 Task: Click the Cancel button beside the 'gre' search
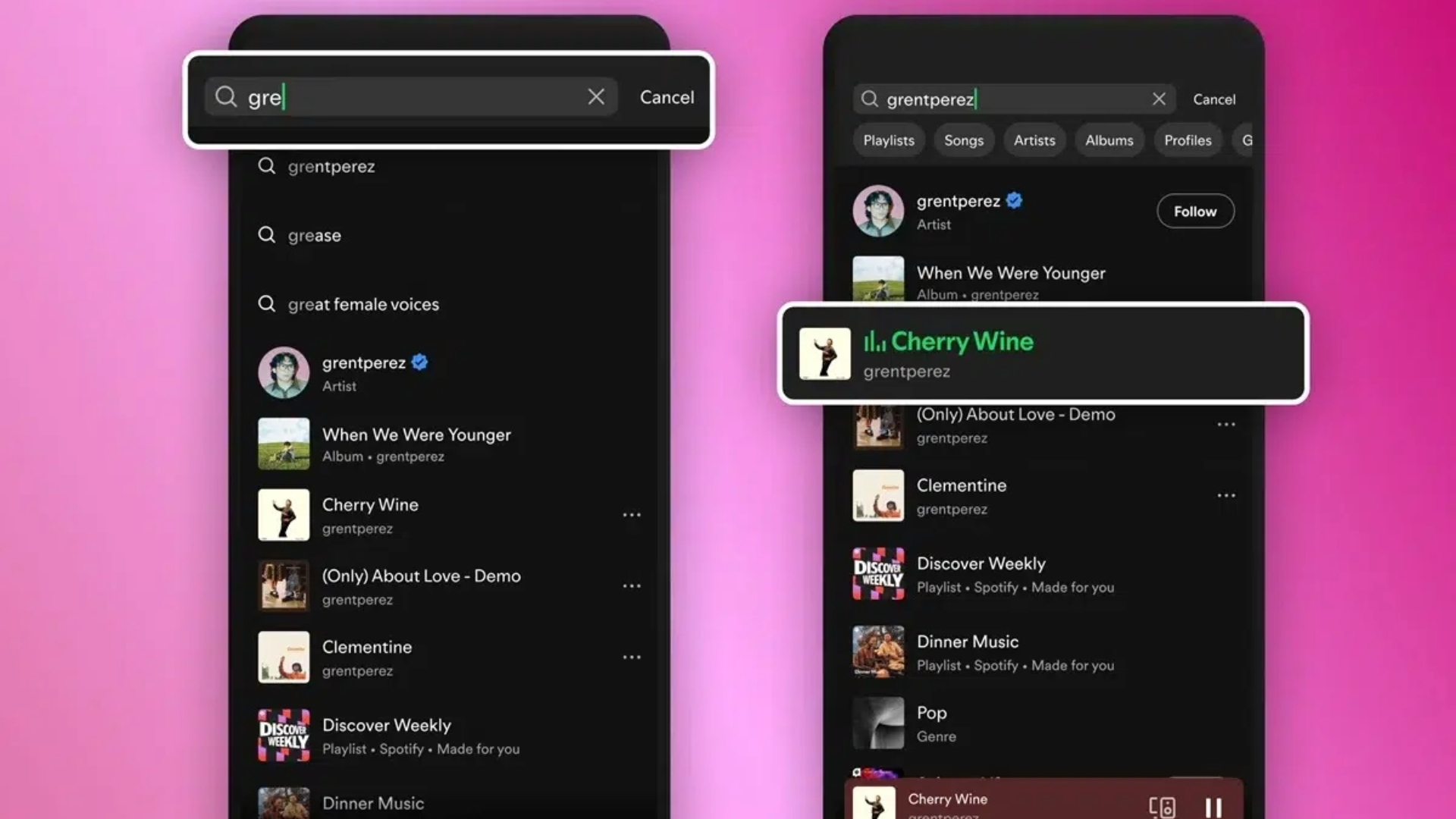667,97
